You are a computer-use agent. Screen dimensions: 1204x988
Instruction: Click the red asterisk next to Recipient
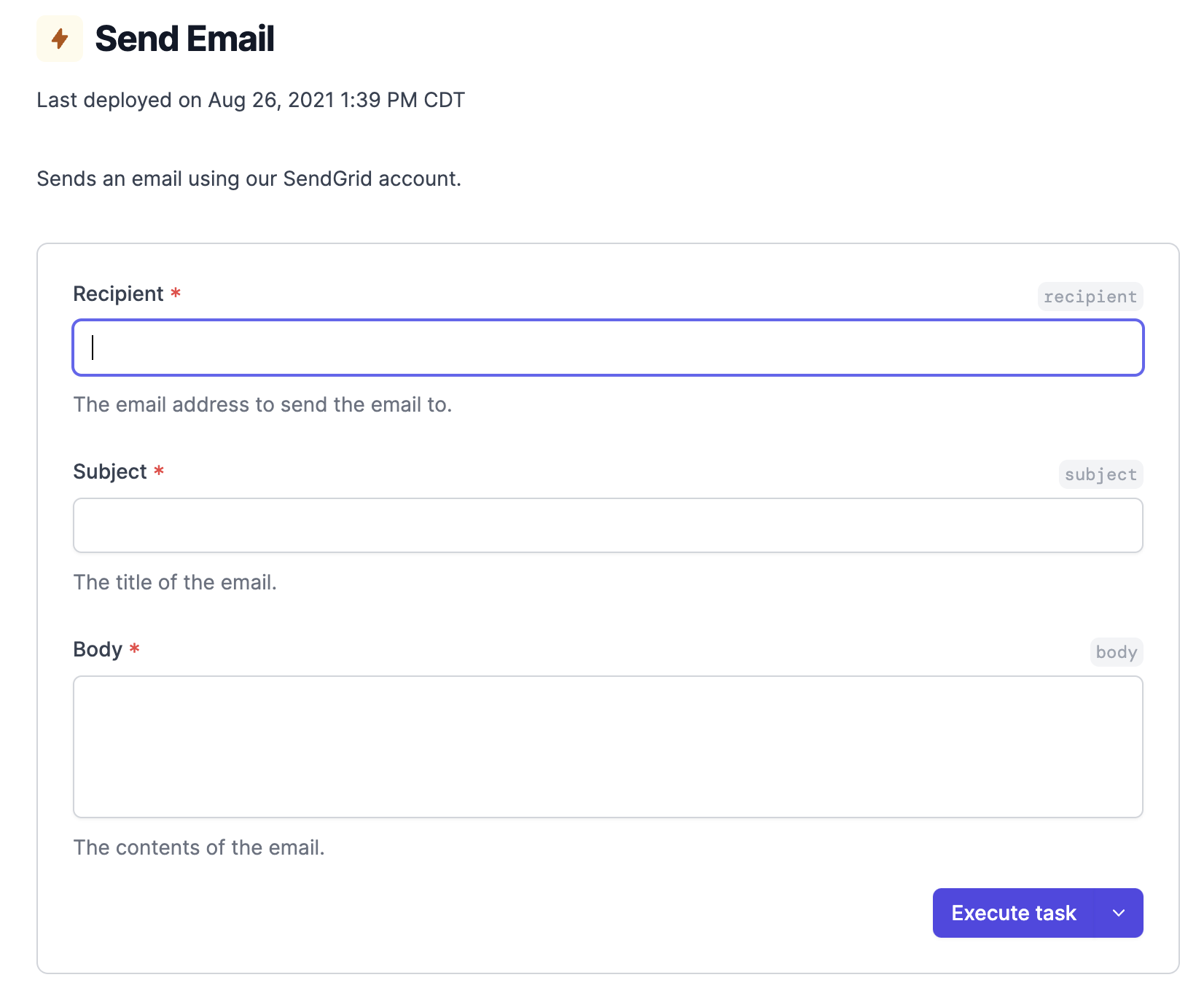176,293
